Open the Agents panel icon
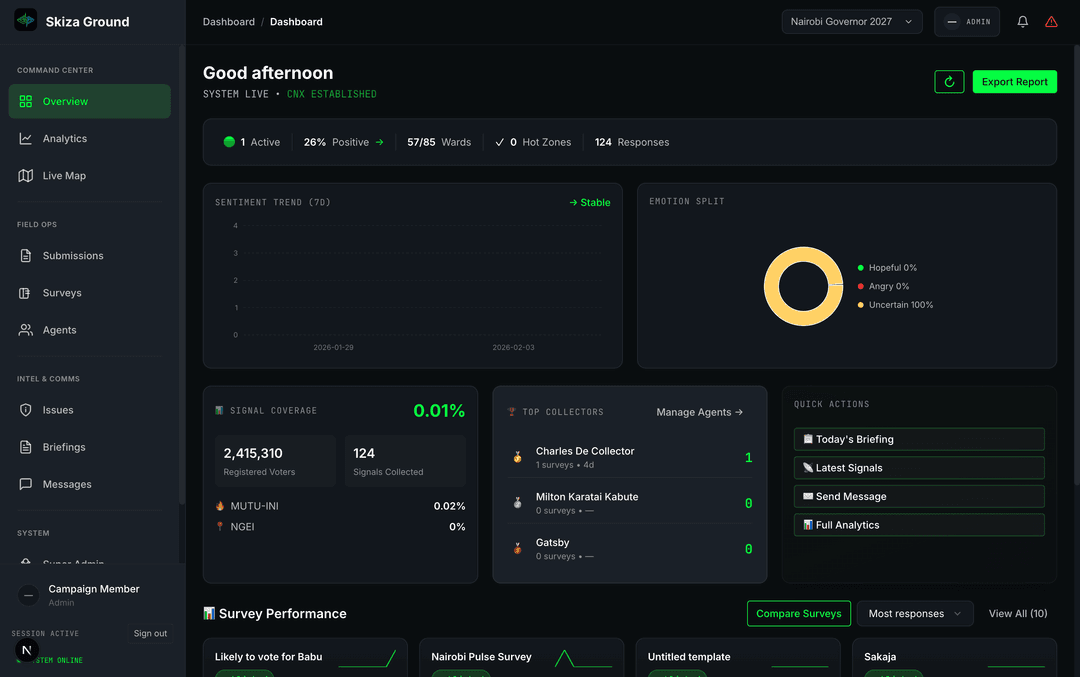Screen dimensions: 1080x677 pos(24,329)
